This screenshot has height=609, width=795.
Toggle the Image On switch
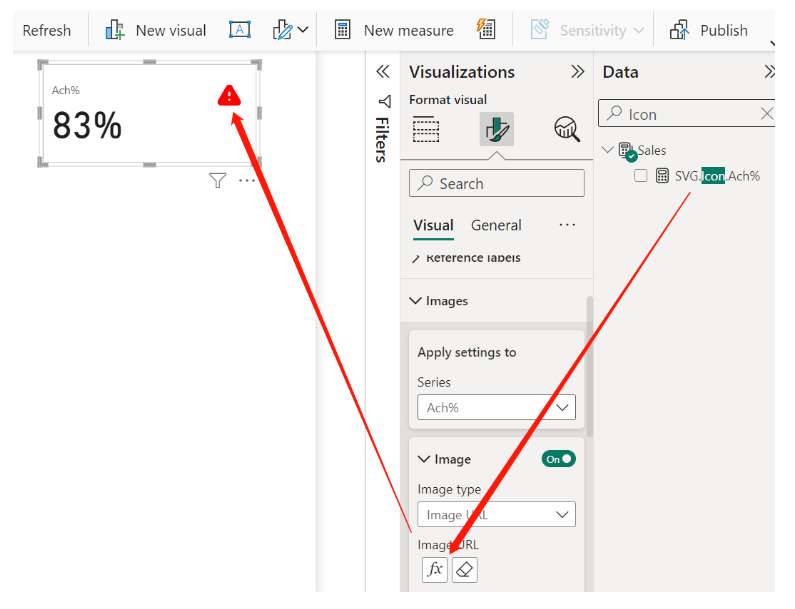(558, 459)
